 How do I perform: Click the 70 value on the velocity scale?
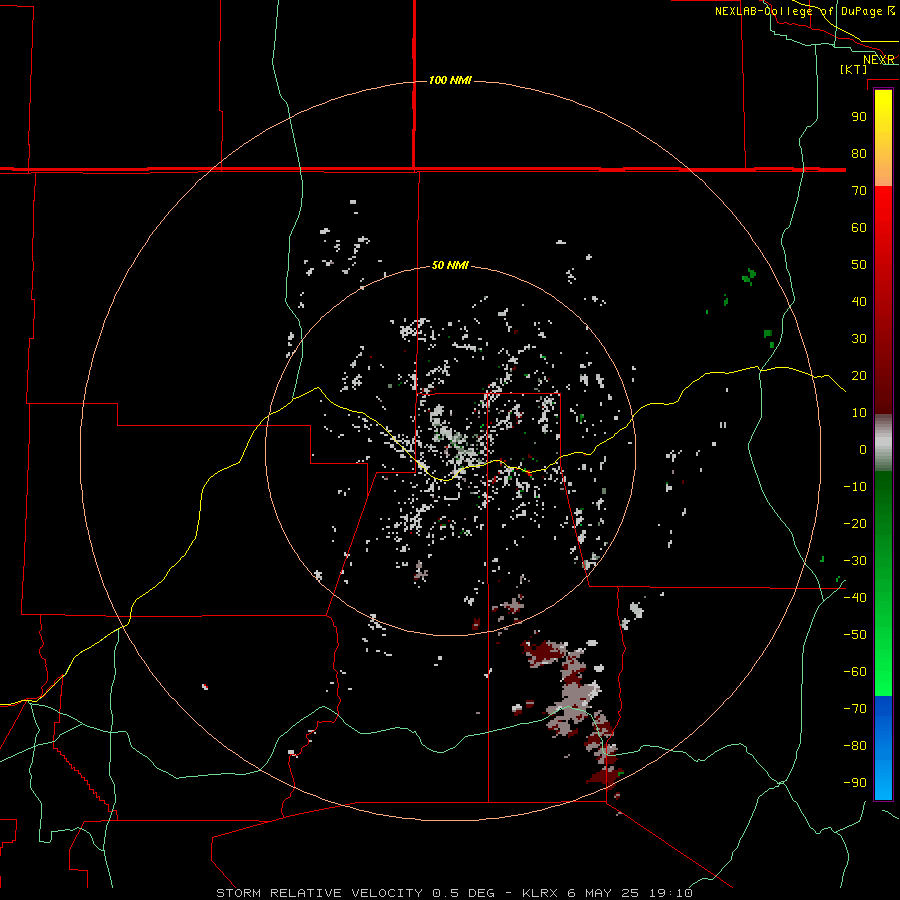pos(859,191)
